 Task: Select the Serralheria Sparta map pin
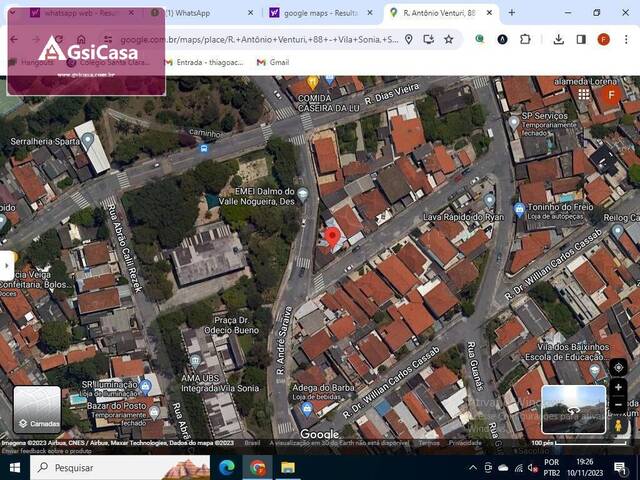[x=88, y=141]
